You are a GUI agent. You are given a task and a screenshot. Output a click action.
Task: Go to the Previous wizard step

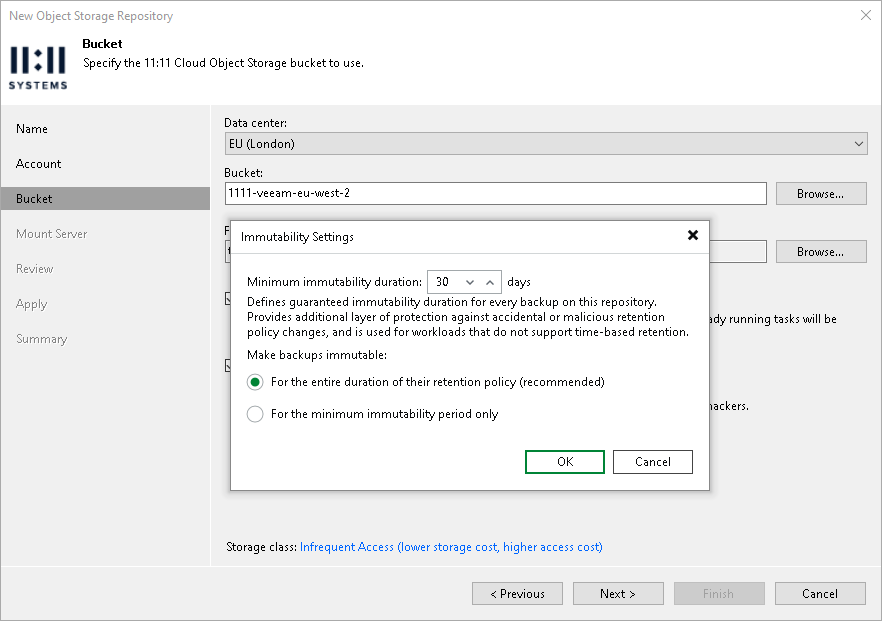click(x=518, y=593)
